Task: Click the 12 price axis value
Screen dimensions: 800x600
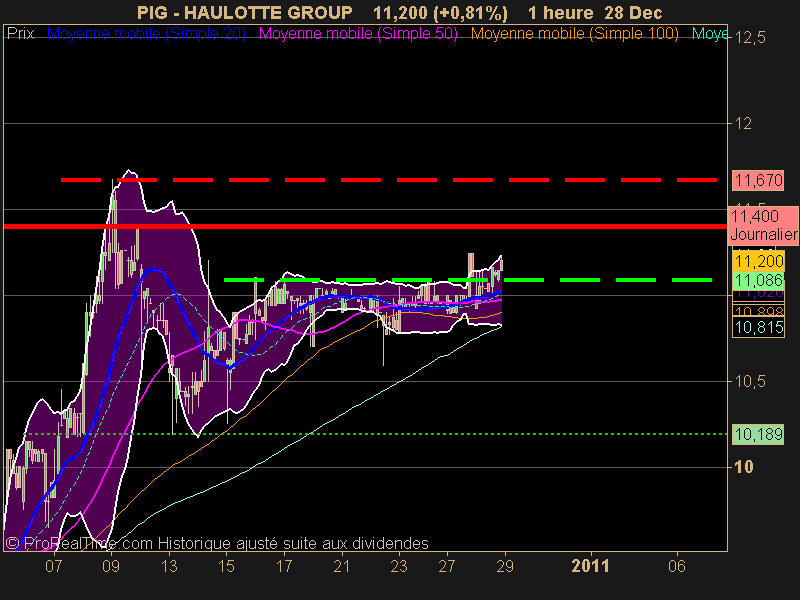Action: point(743,123)
